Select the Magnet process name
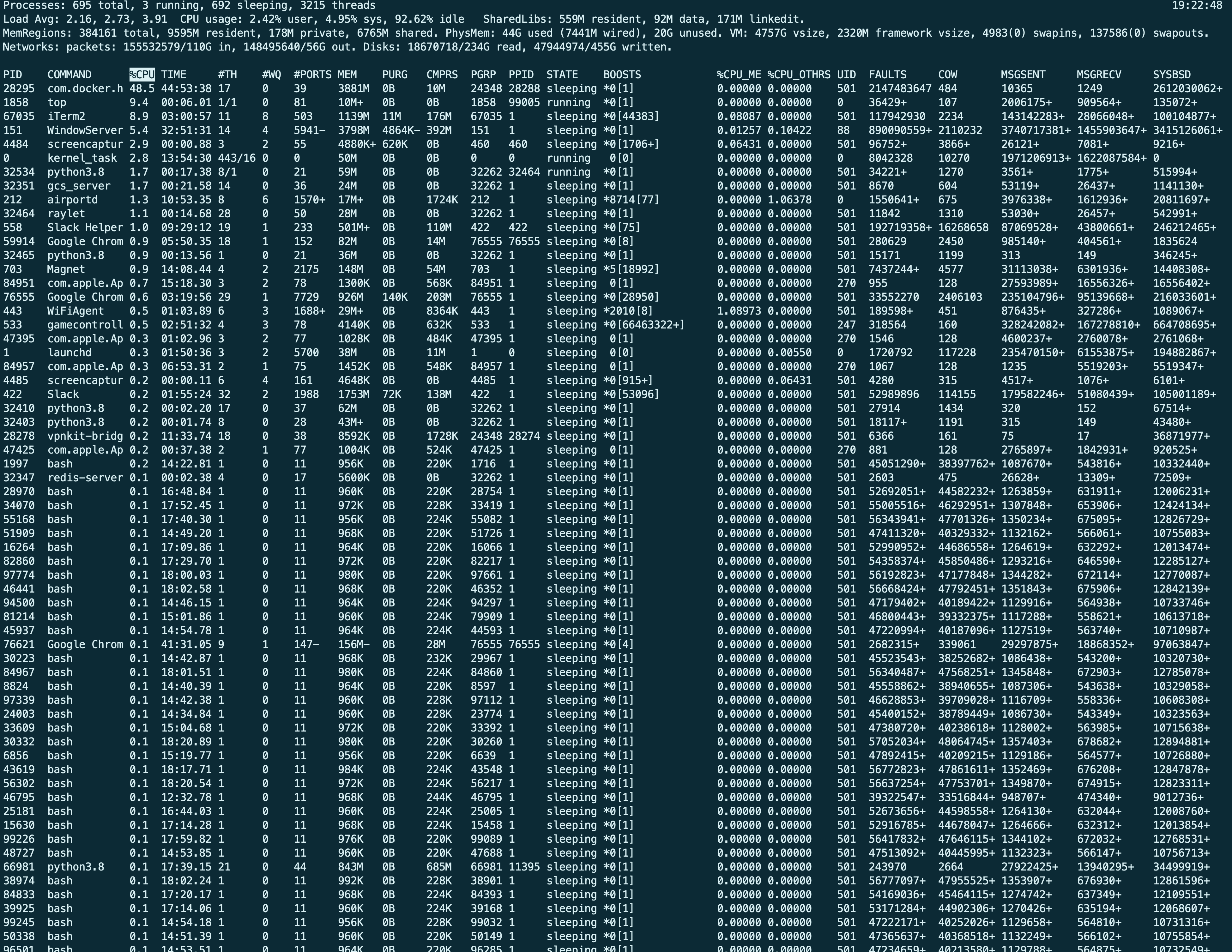The image size is (1232, 952). (66, 269)
